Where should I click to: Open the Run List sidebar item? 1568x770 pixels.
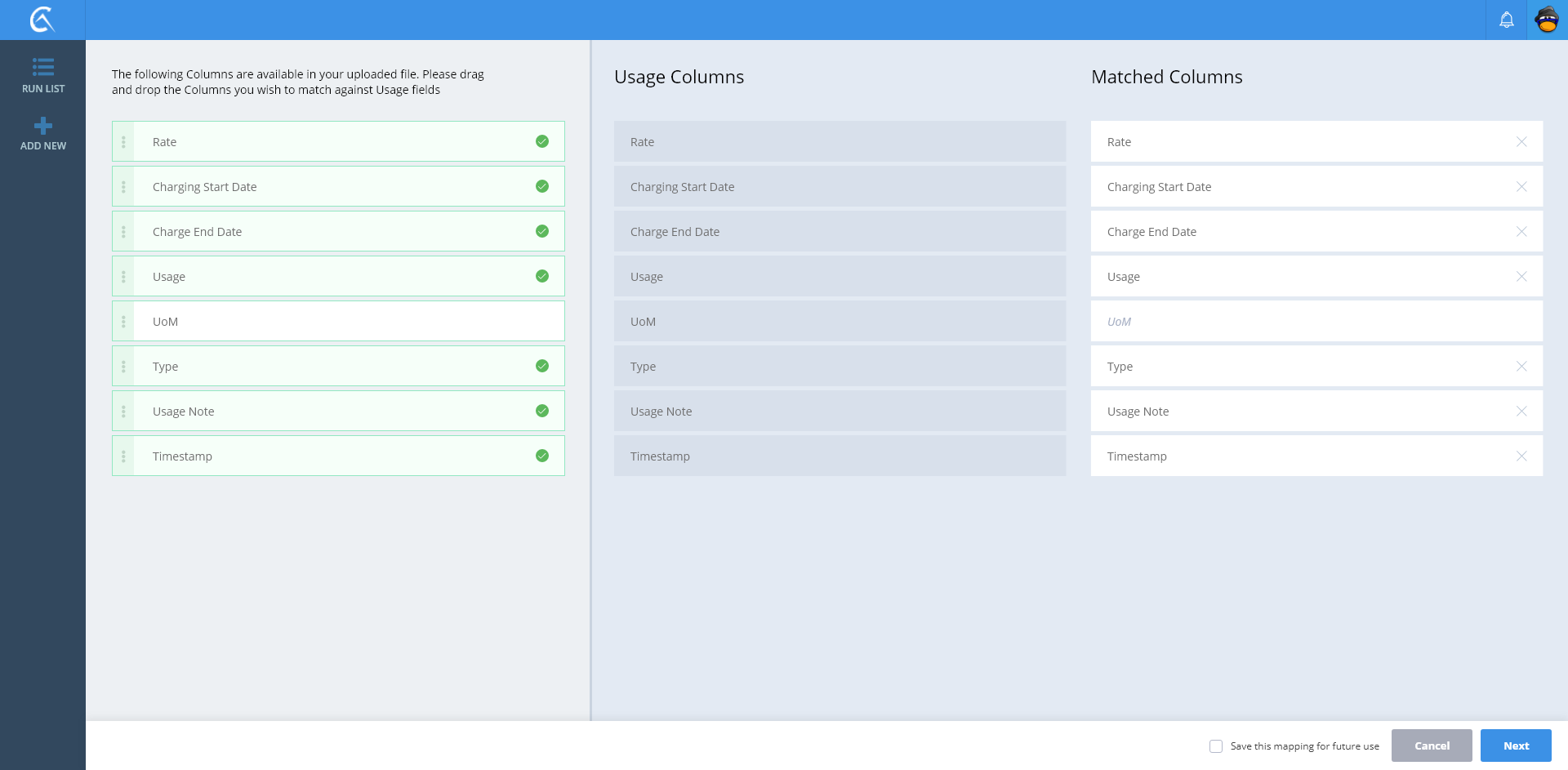click(43, 75)
